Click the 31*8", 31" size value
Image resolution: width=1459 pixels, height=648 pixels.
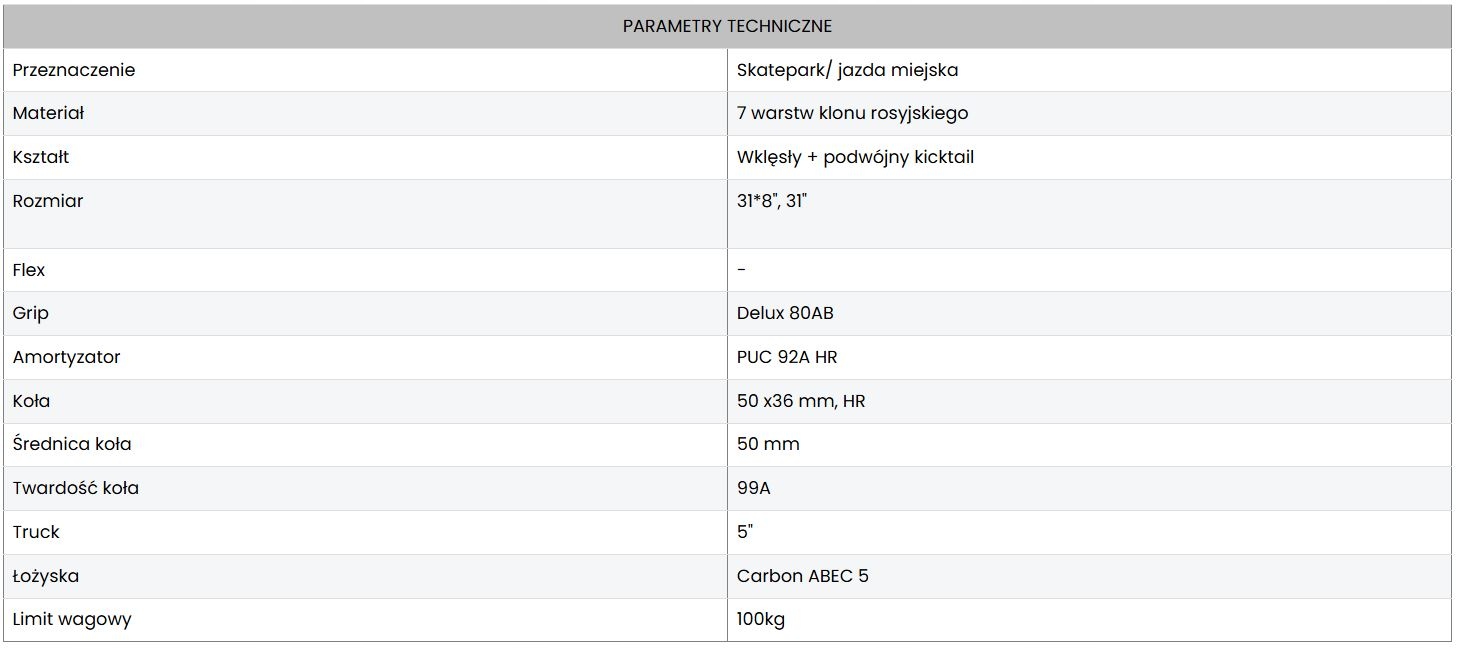(x=771, y=201)
